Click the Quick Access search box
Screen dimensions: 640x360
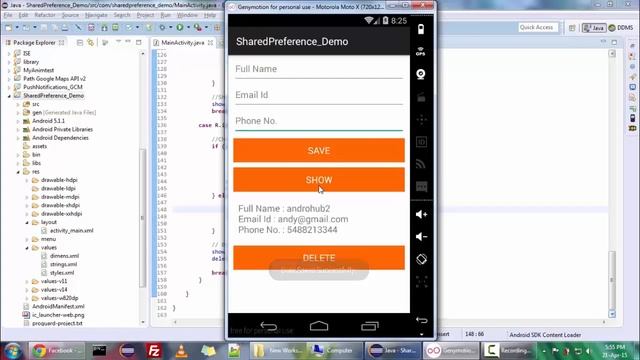click(538, 27)
